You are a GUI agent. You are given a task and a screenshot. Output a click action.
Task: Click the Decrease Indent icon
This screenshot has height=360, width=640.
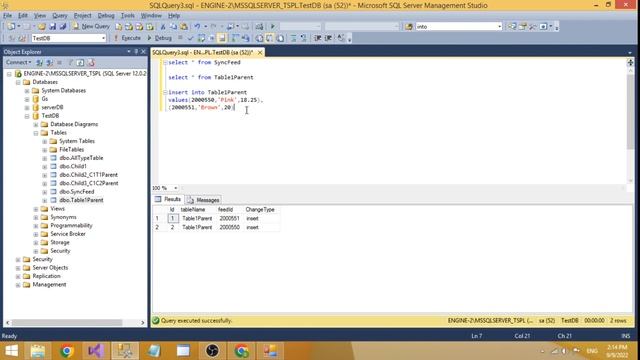pyautogui.click(x=317, y=38)
